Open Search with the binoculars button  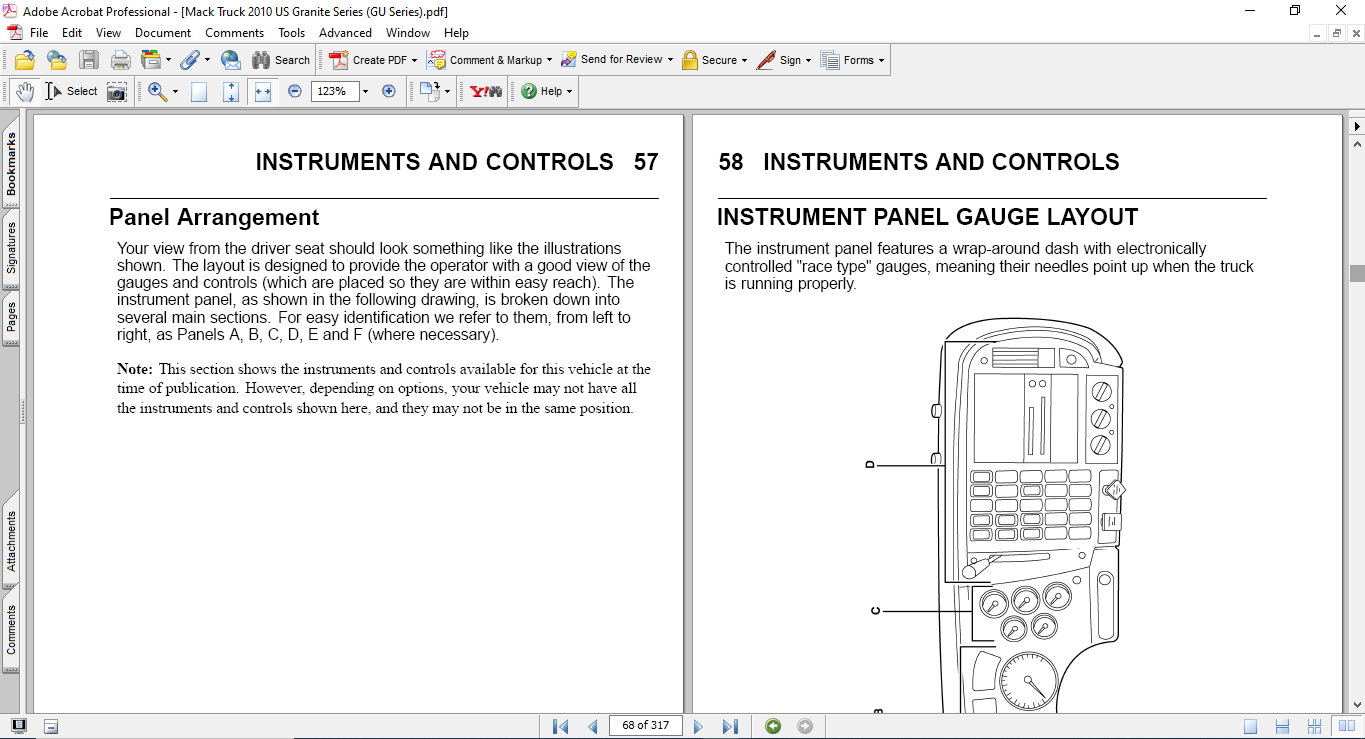(x=281, y=60)
